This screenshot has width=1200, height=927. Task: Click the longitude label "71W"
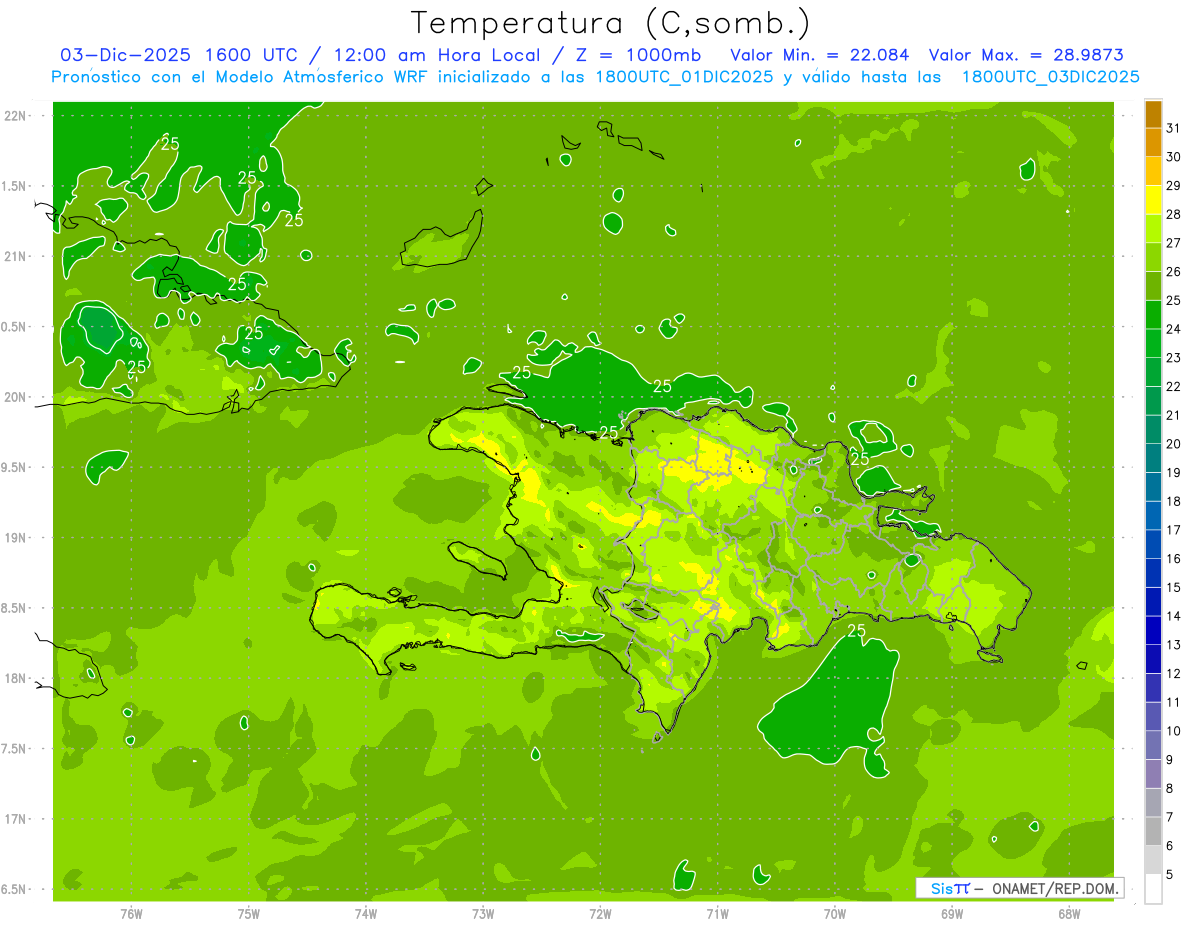click(x=717, y=913)
